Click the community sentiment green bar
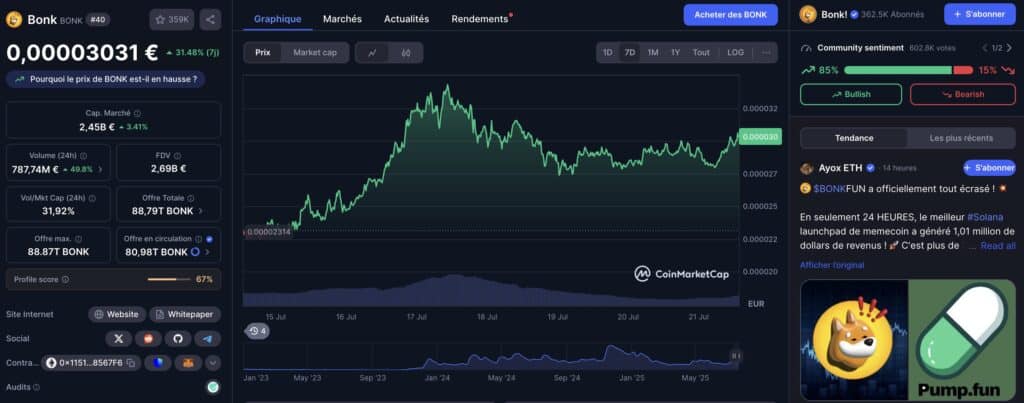Viewport: 1024px width, 403px height. (x=898, y=70)
